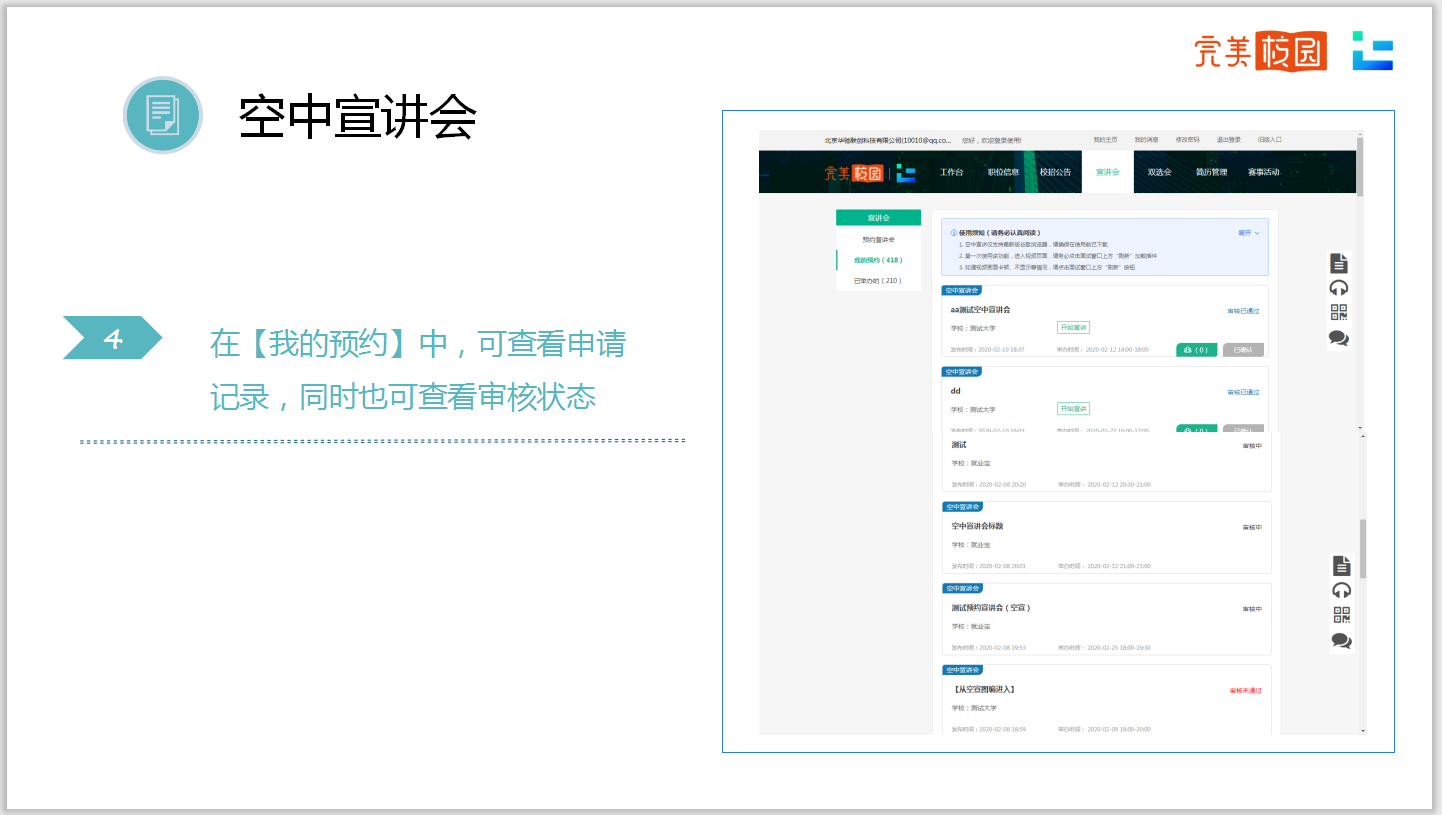
Task: Click the upper QR code icon
Action: (x=1339, y=313)
